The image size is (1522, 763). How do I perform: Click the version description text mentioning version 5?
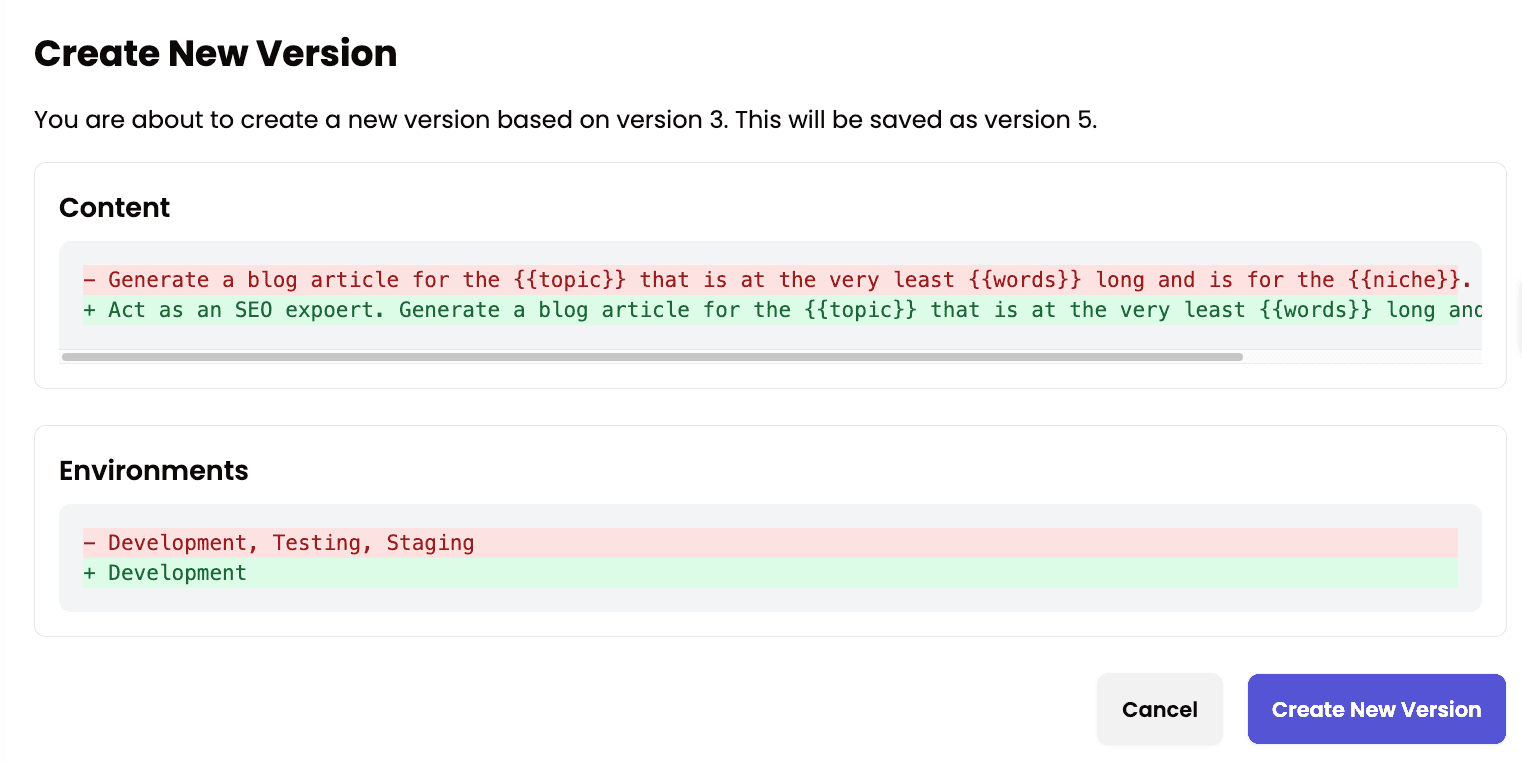(565, 120)
